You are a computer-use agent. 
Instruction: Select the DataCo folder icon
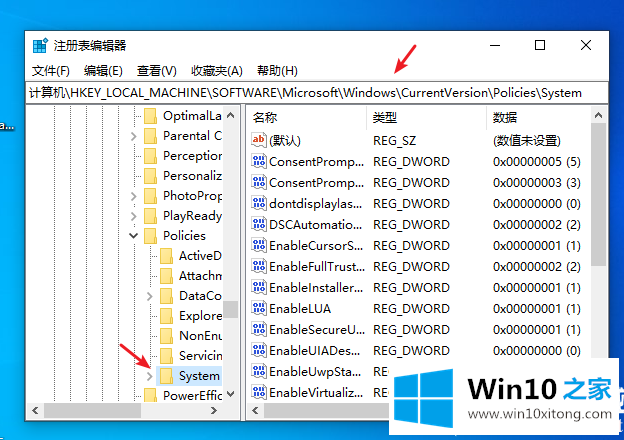click(x=166, y=296)
